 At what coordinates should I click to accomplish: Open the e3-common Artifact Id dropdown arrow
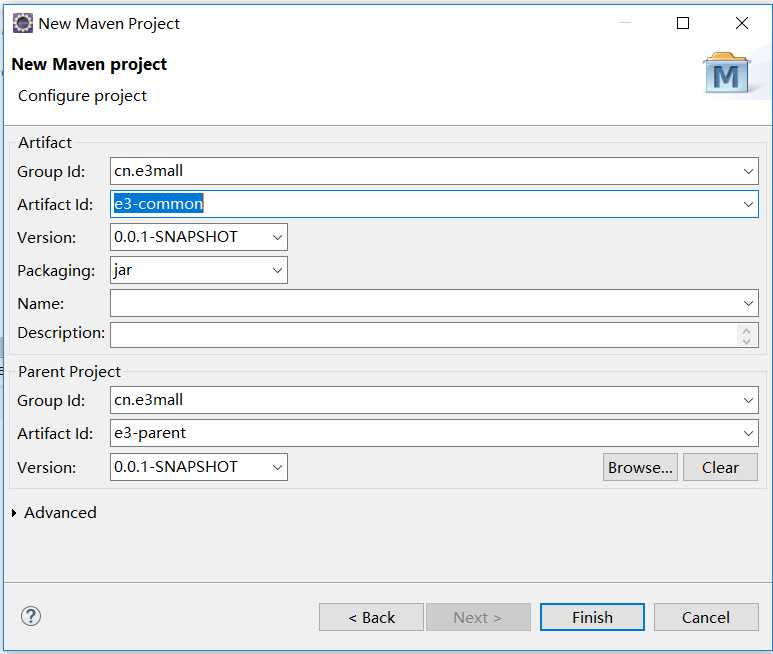748,205
